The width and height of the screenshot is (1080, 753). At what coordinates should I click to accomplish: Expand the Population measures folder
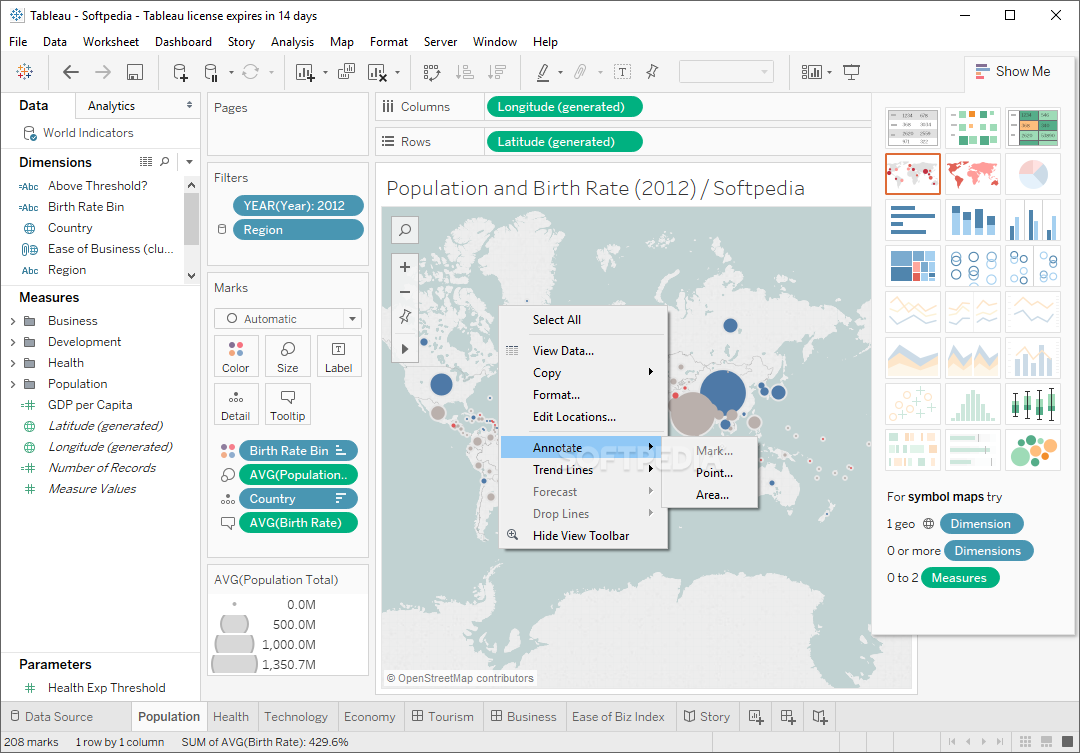click(12, 384)
